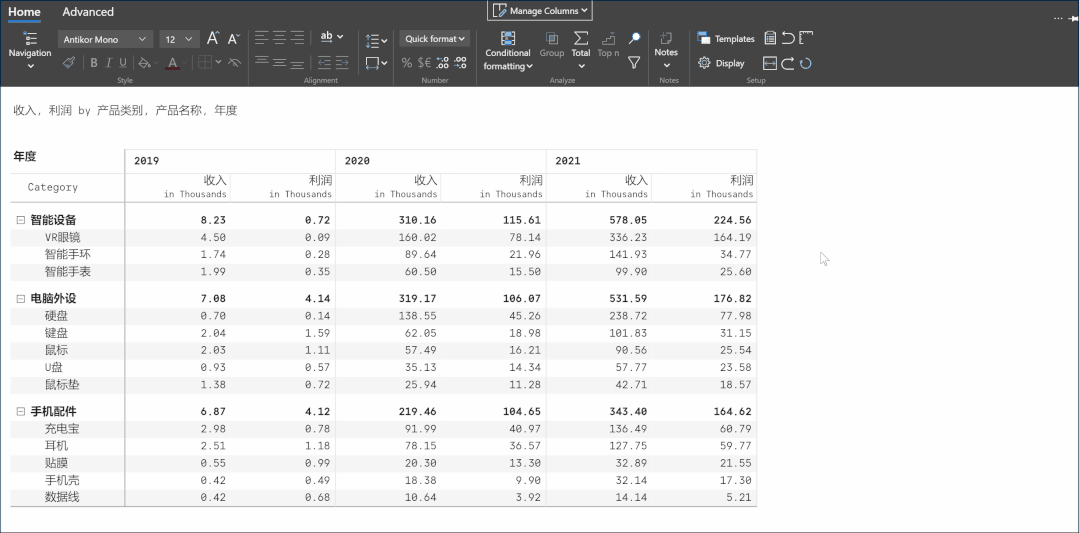The width and height of the screenshot is (1079, 533).
Task: Apply currency $€ number format
Action: coord(425,63)
